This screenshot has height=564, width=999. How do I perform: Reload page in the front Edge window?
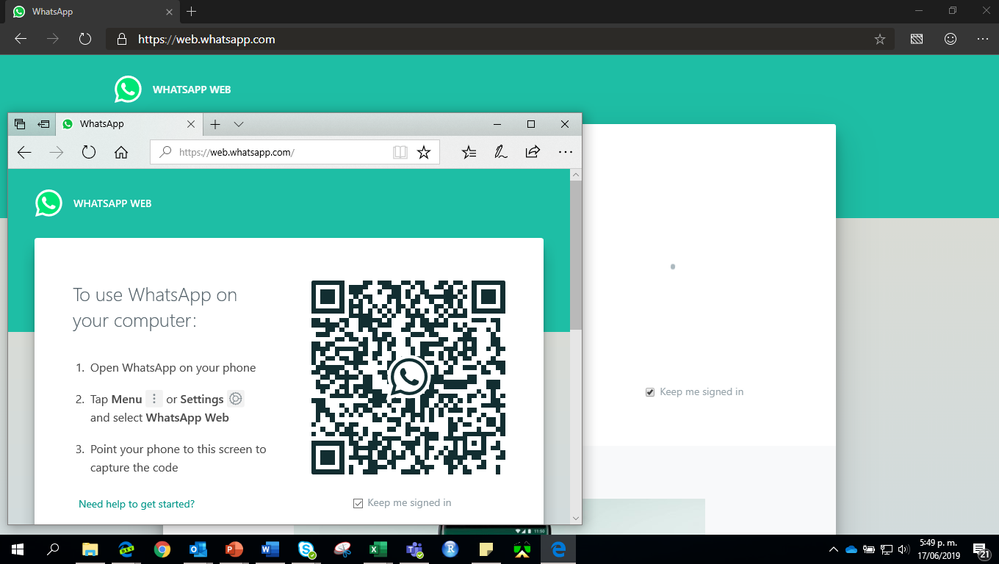[89, 152]
